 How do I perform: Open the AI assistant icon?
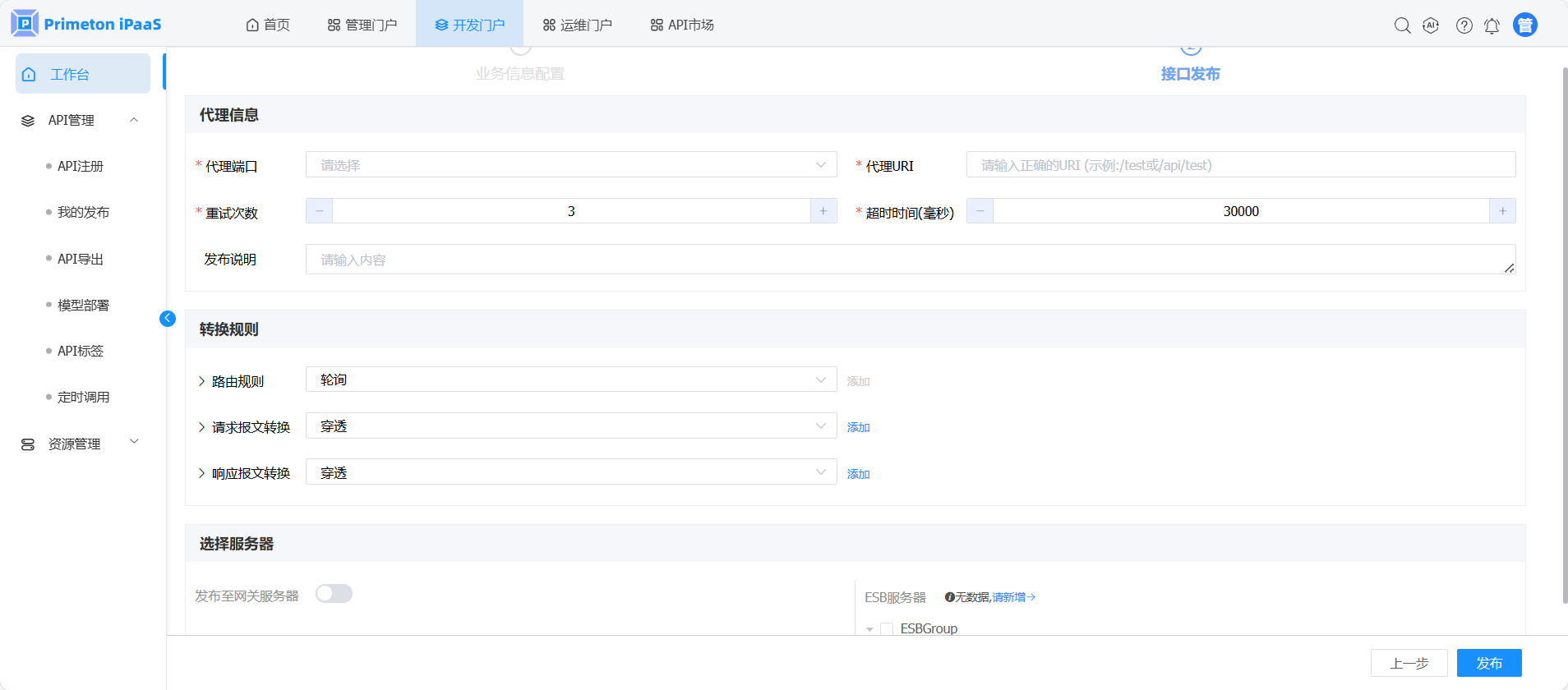click(x=1431, y=25)
